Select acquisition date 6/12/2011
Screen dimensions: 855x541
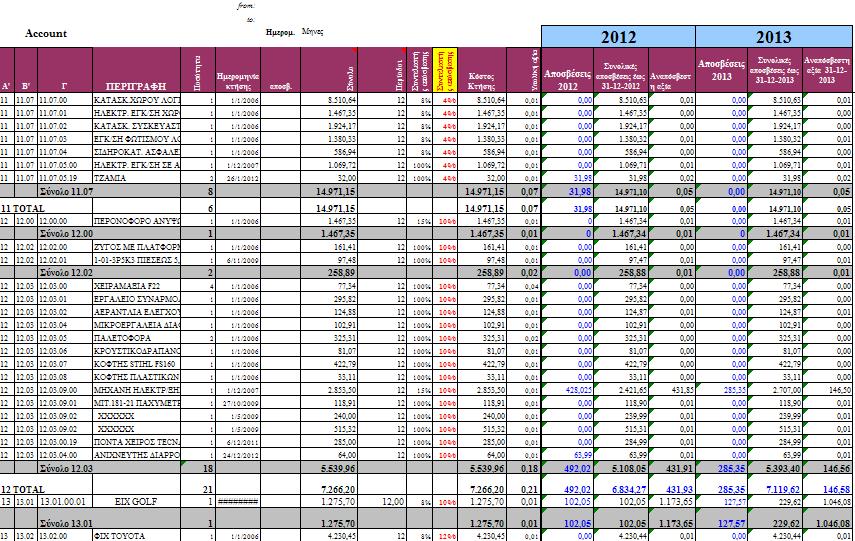pos(238,442)
